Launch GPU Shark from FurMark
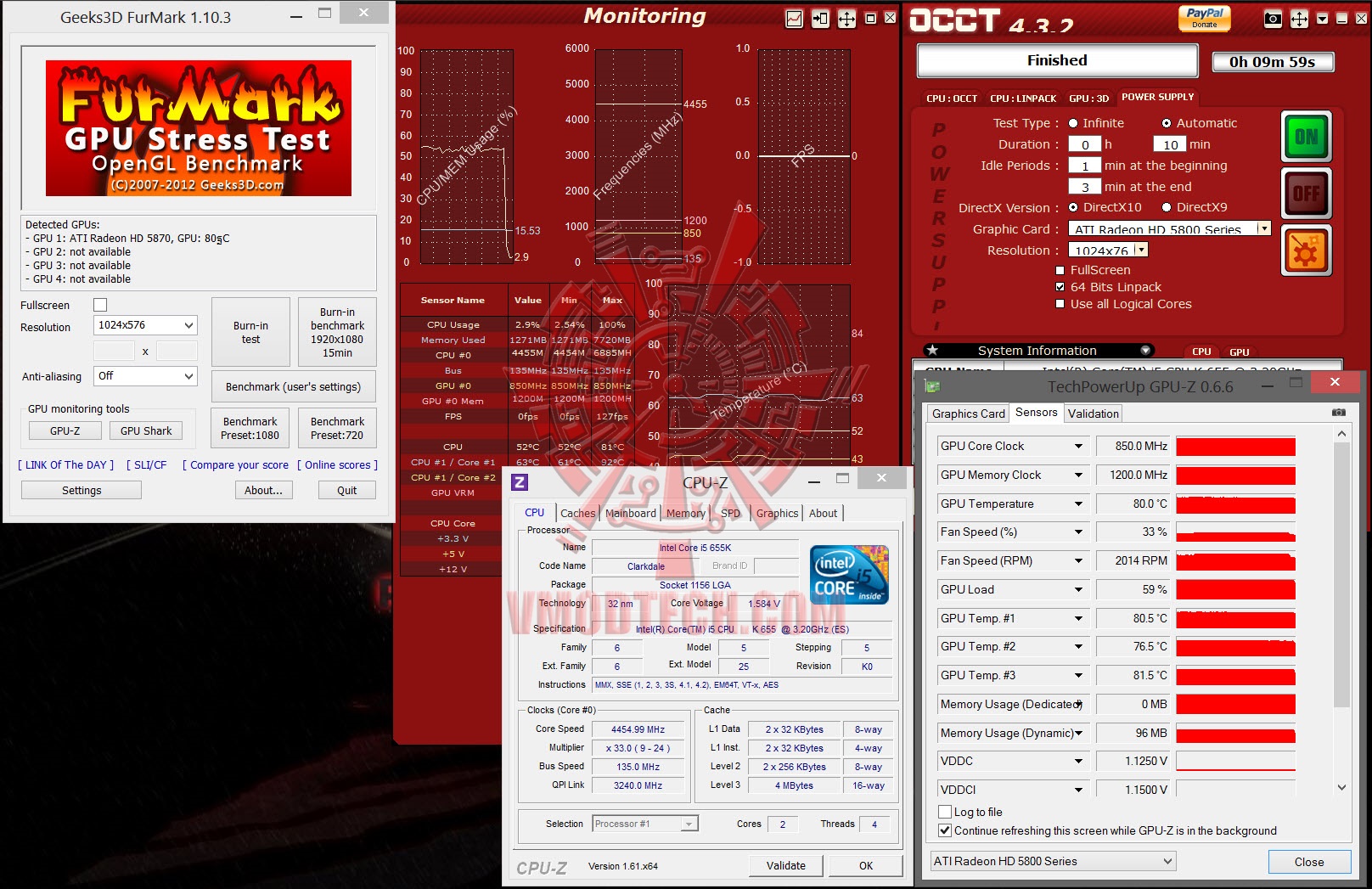 pos(146,430)
